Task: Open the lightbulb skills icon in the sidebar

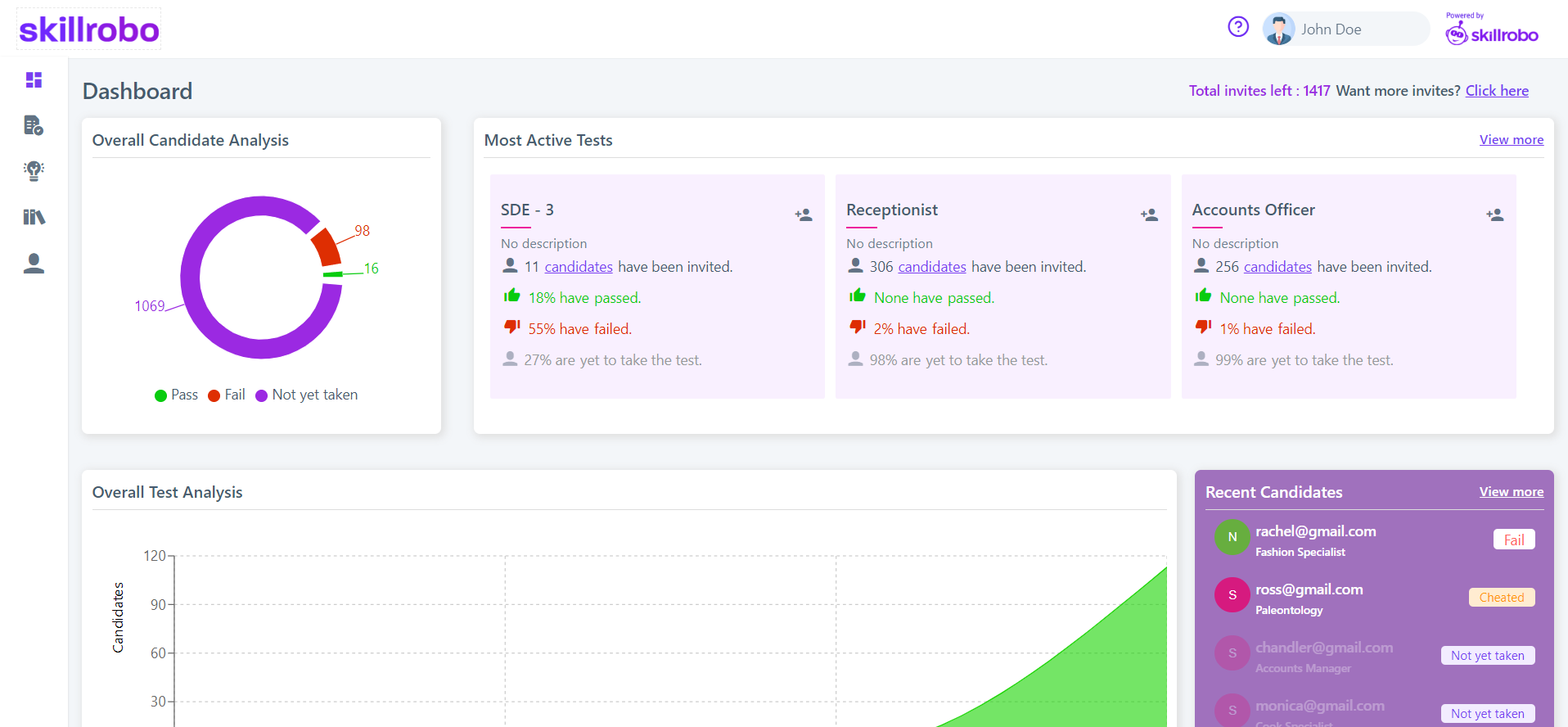Action: [x=34, y=170]
